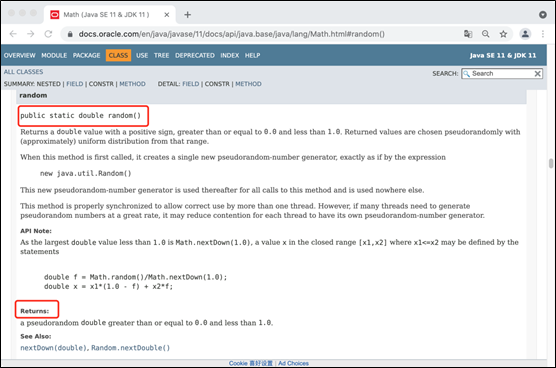Viewport: 556px width, 368px height.
Task: Open the INDEX navigation item
Action: point(229,55)
